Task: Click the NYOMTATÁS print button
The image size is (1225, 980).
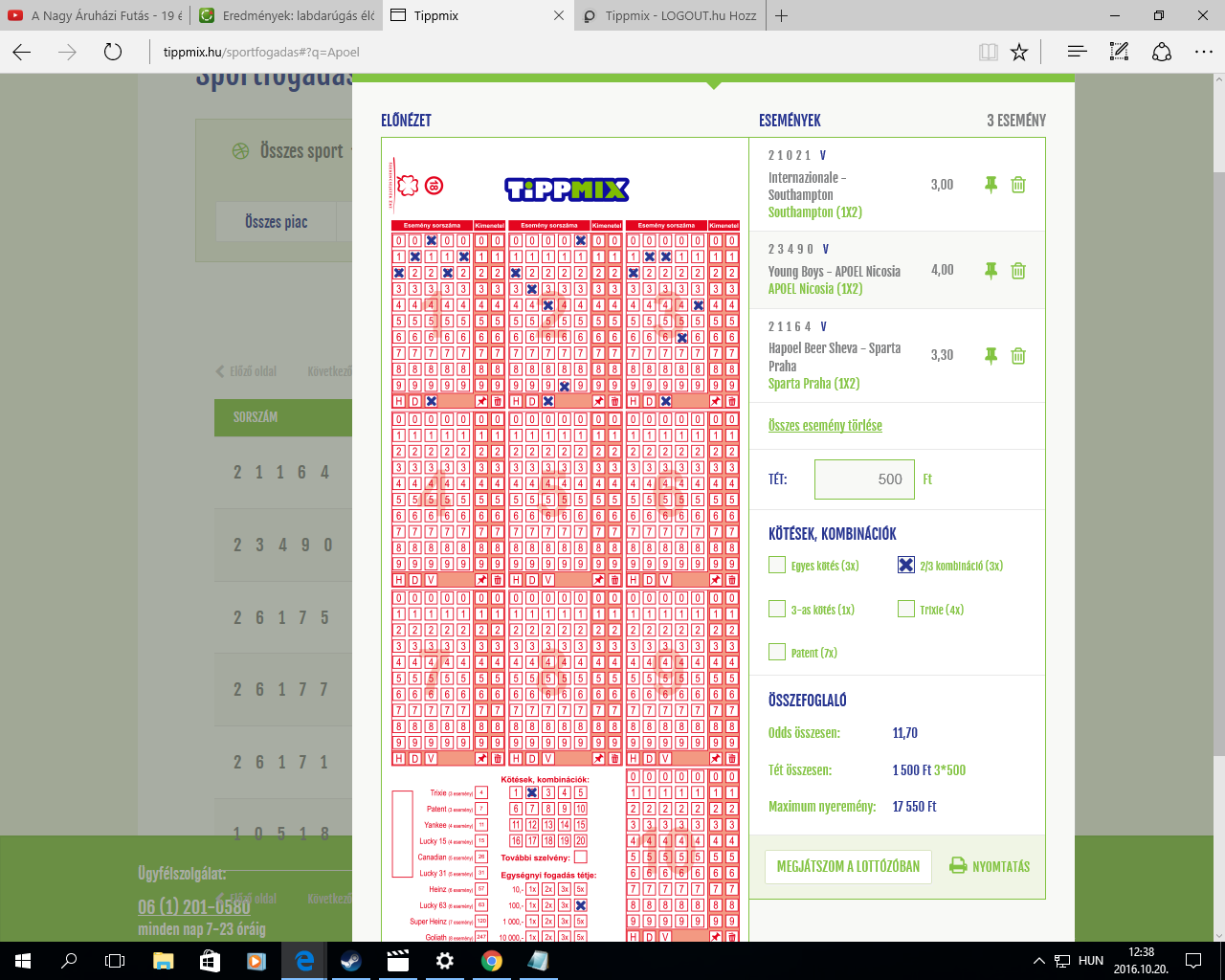Action: point(990,866)
